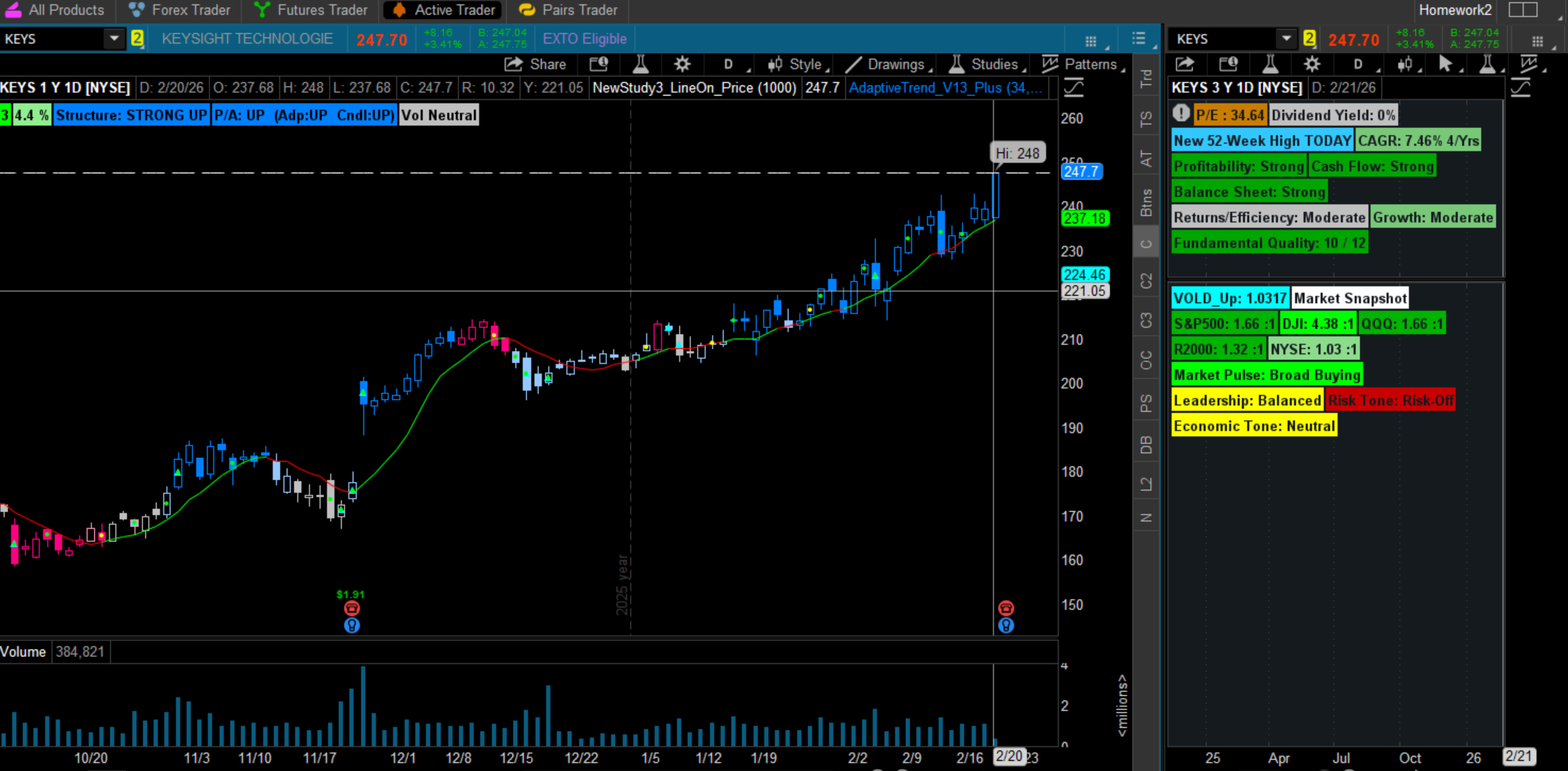Open chart grid layout selector on left
The image size is (1568, 771).
coord(1091,41)
